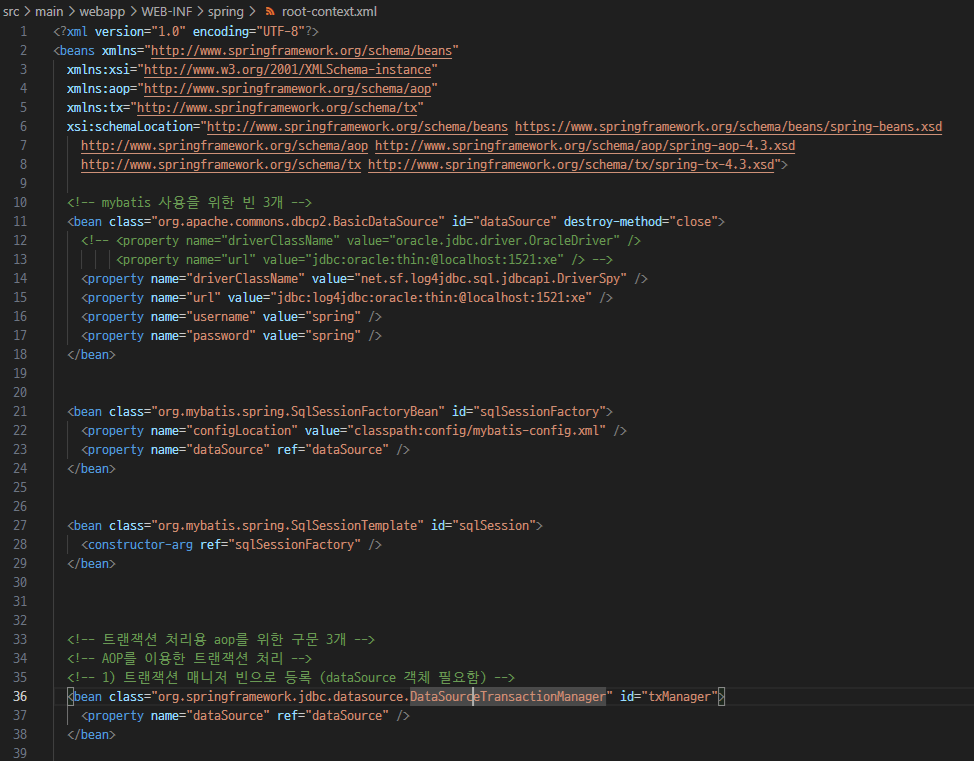
Task: Click 'configLocation' property name
Action: click(242, 431)
